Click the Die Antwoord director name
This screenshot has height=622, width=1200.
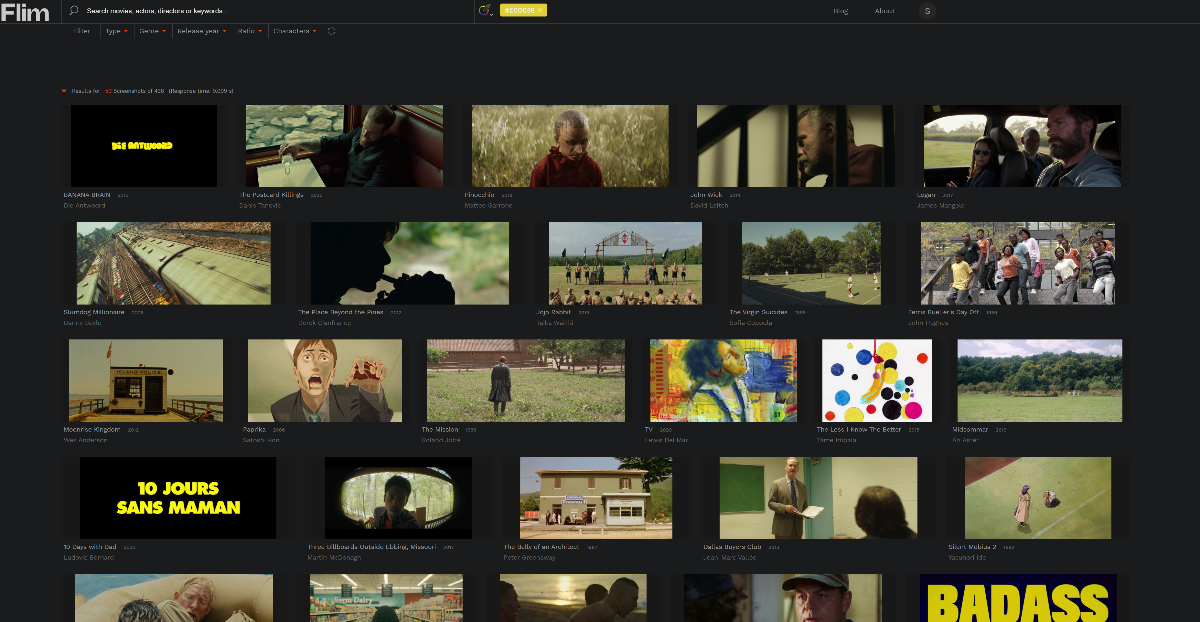[84, 205]
